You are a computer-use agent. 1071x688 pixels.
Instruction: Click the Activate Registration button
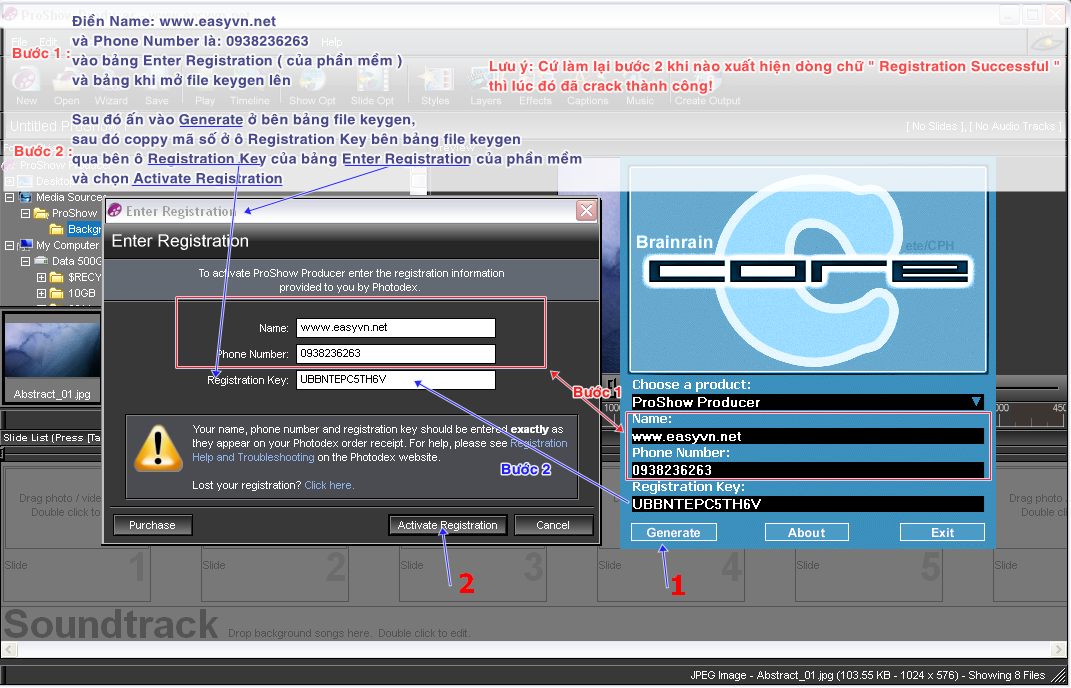447,525
